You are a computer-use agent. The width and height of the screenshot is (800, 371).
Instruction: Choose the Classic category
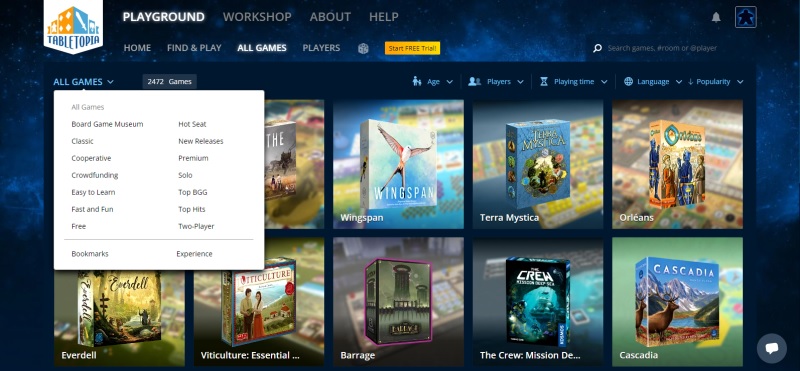coord(82,141)
